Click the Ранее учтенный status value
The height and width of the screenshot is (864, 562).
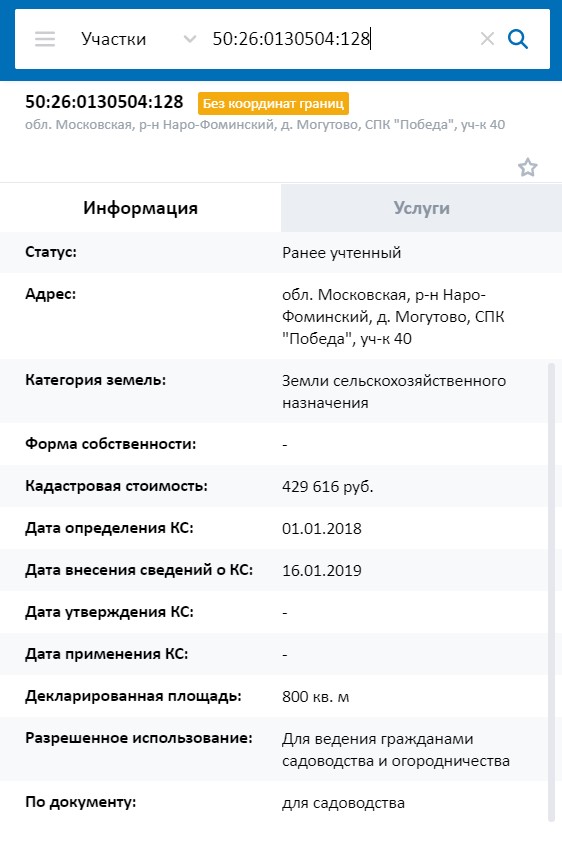(x=342, y=253)
